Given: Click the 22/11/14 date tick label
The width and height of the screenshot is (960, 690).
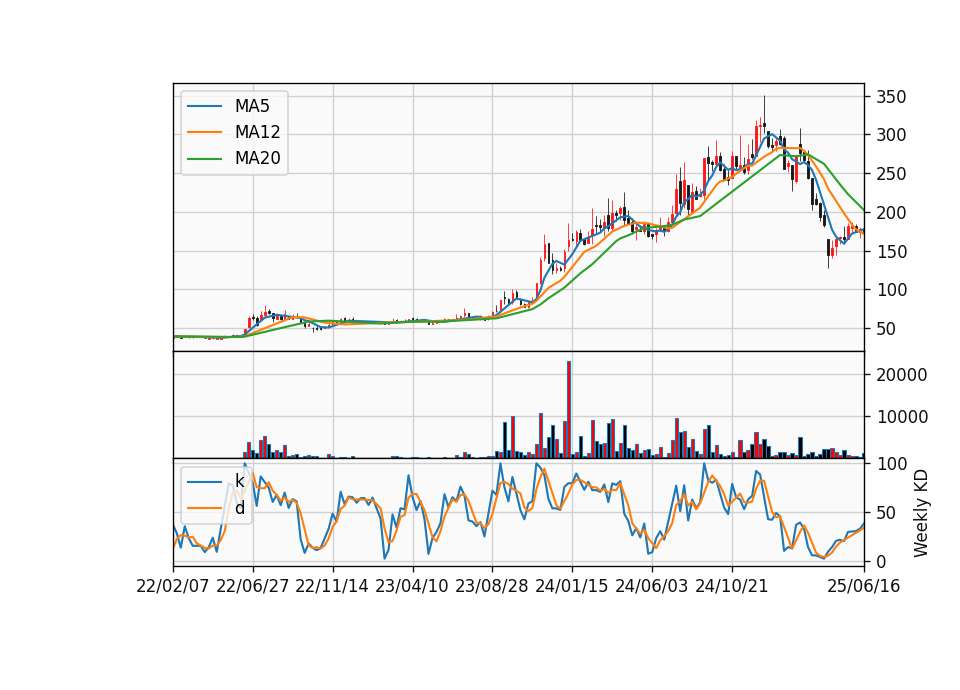Looking at the screenshot, I should coord(332,587).
